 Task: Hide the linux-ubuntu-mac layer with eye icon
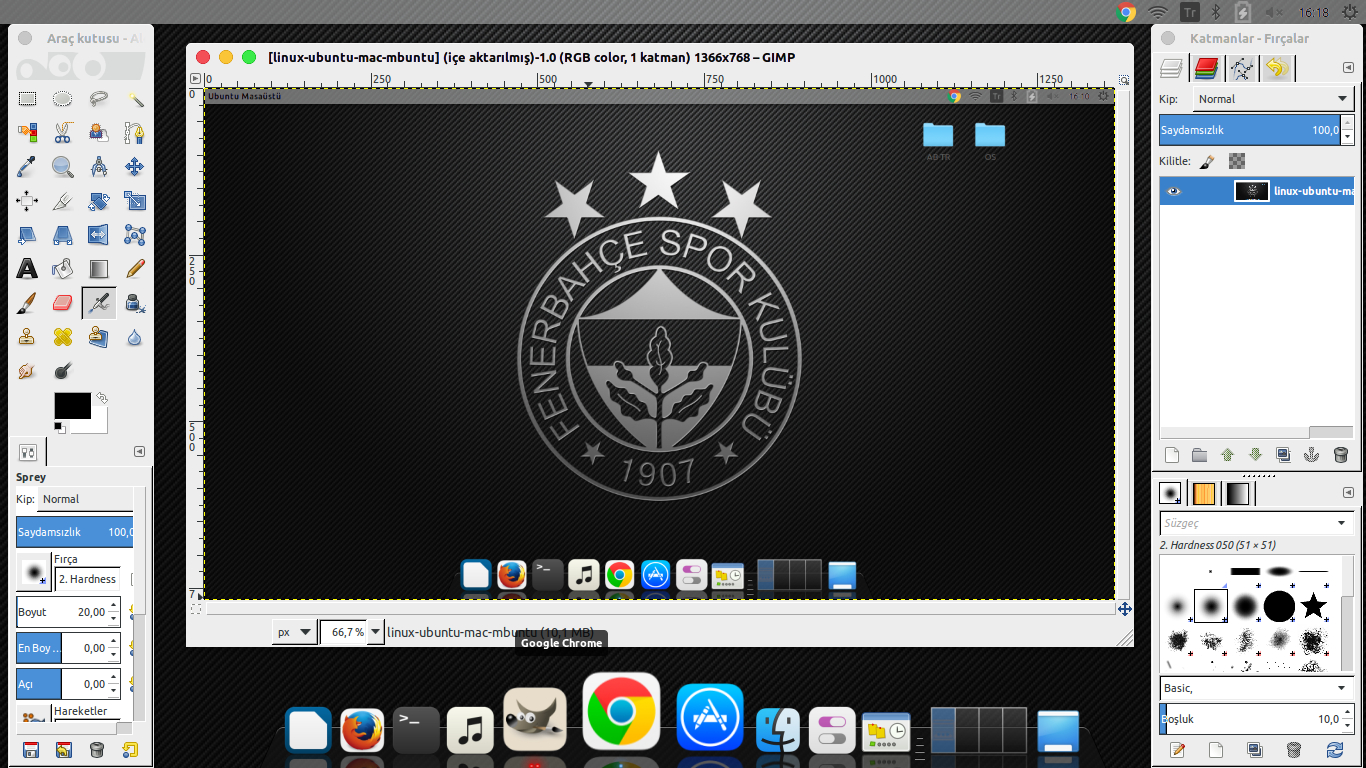click(1174, 191)
